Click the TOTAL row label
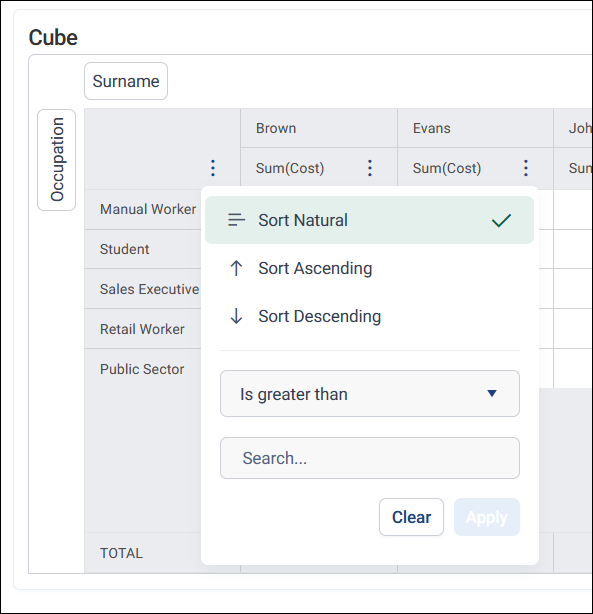This screenshot has height=614, width=593. point(121,553)
